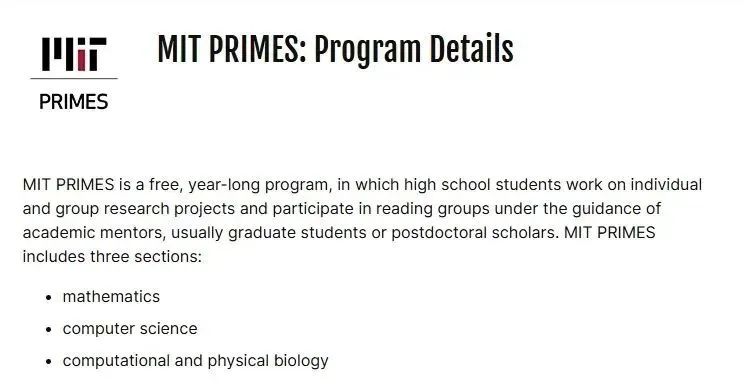
Task: Click the words "academic mentors"
Action: pos(93,233)
